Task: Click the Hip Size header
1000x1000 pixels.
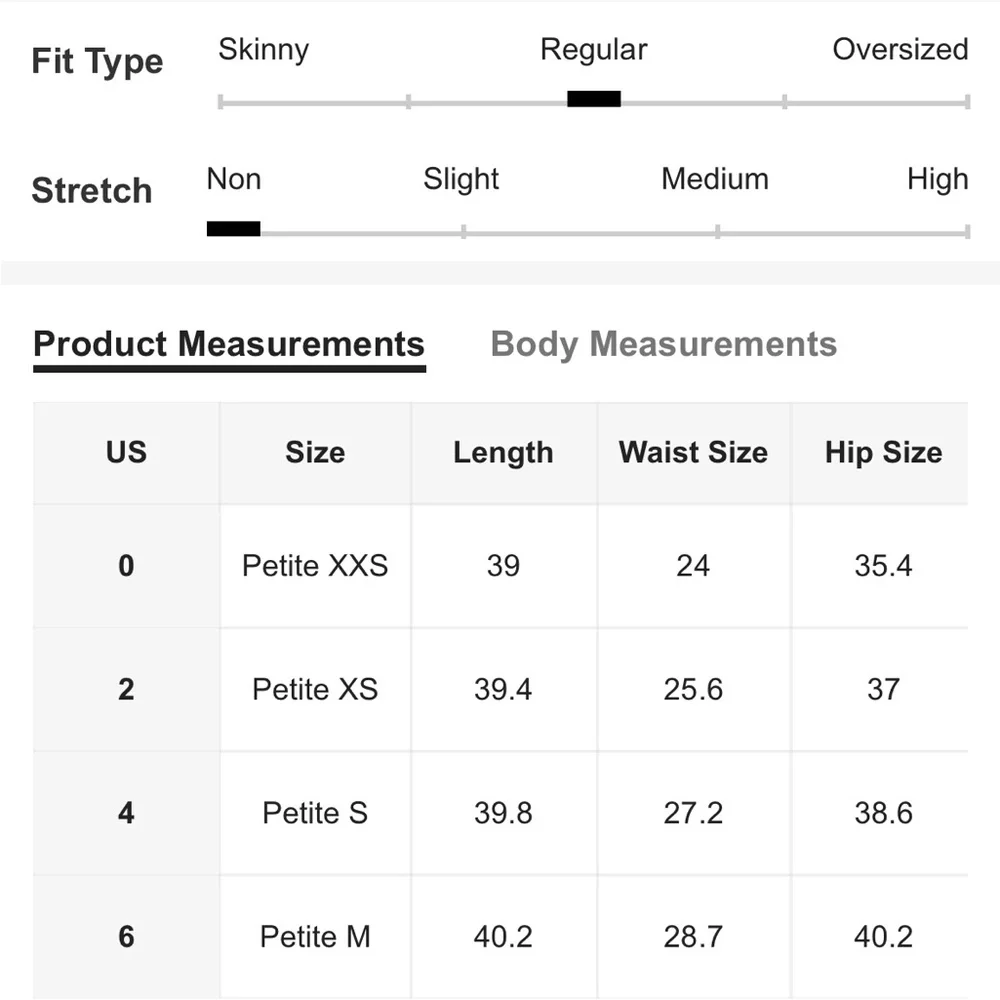Action: click(x=883, y=452)
